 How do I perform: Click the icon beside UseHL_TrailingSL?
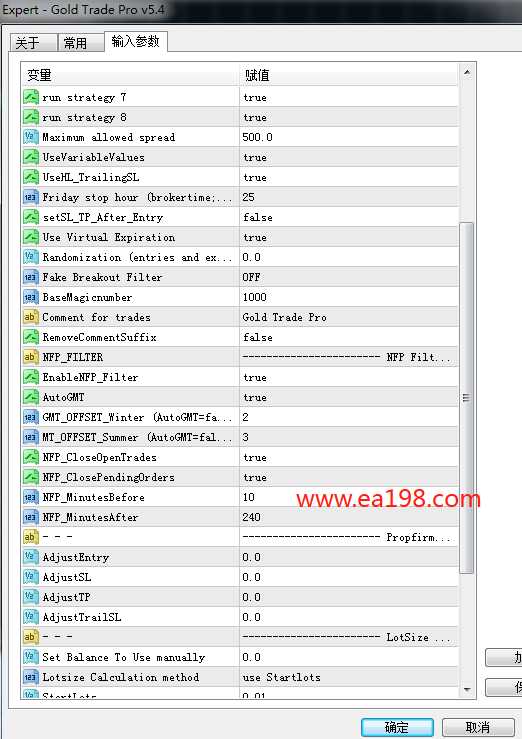31,177
